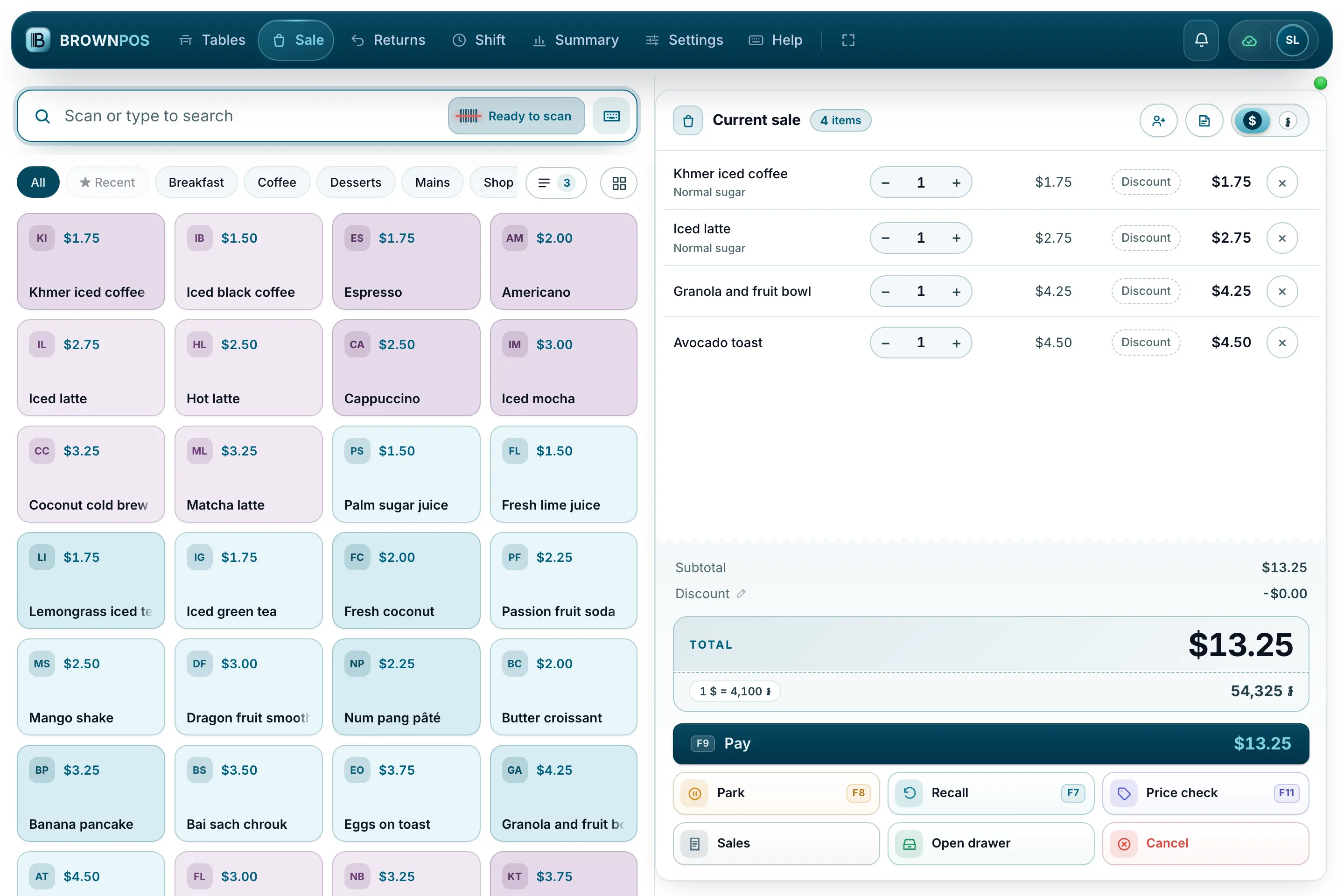Screen dimensions: 1344x896
Task: Click the Pay button
Action: click(990, 744)
